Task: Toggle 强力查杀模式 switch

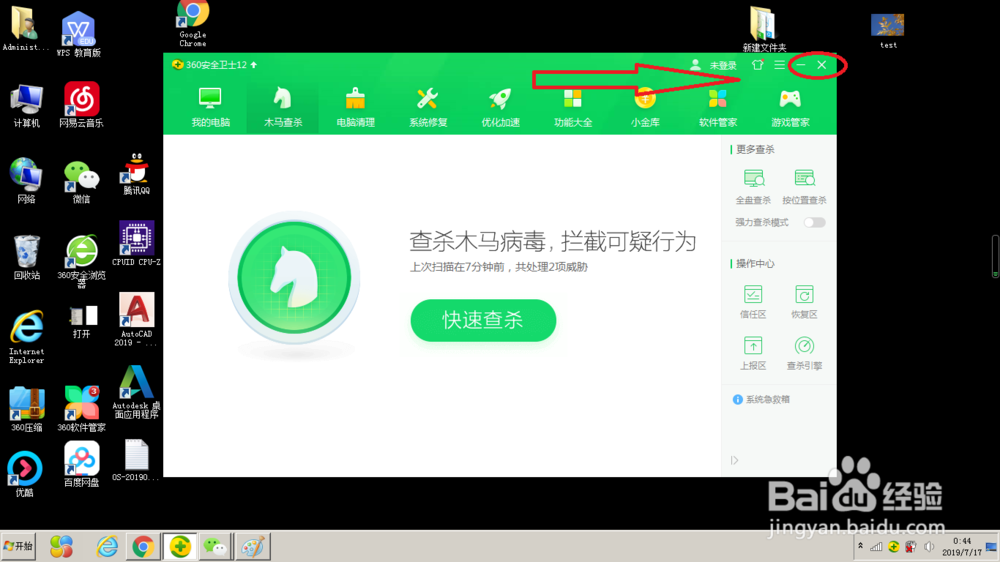Action: pyautogui.click(x=814, y=222)
